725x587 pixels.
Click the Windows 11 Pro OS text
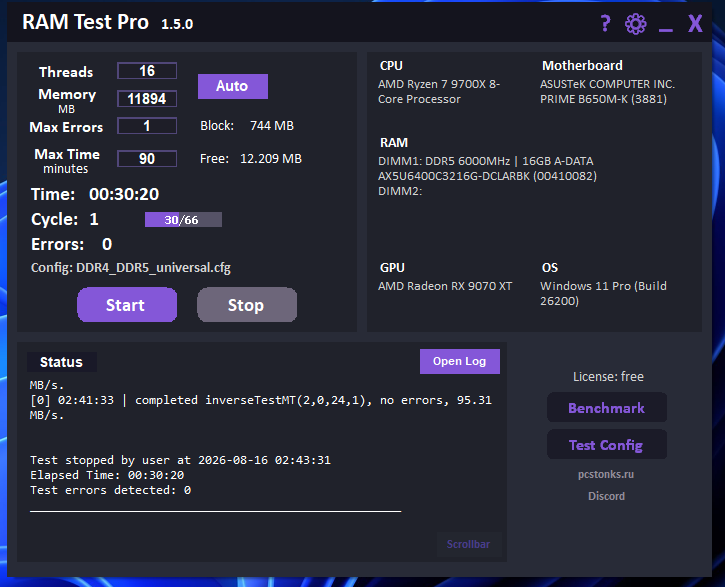603,294
